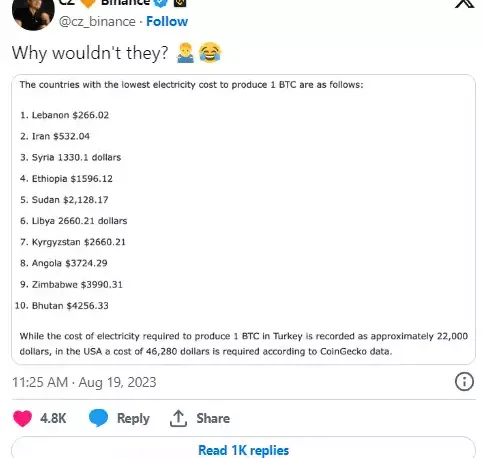Click the blue verified checkmark badge
Viewport: 484px width, 458px height.
click(161, 3)
